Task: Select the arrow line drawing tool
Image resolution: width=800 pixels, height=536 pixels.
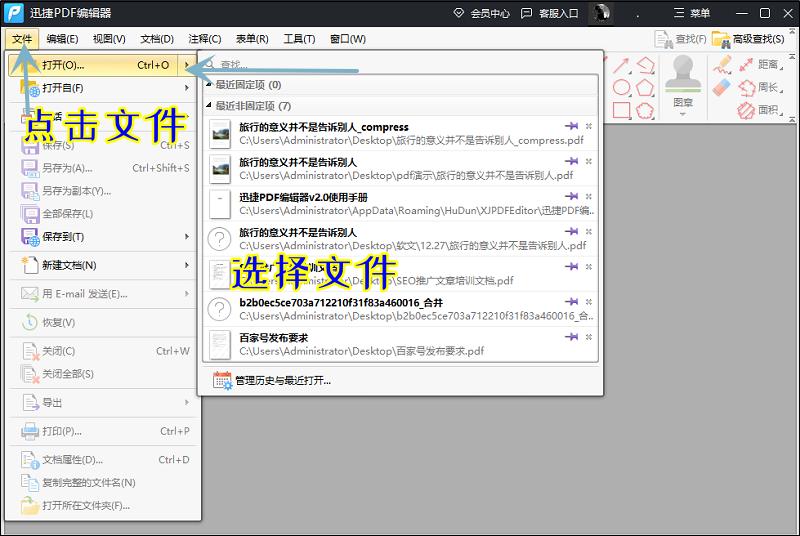Action: [x=621, y=65]
